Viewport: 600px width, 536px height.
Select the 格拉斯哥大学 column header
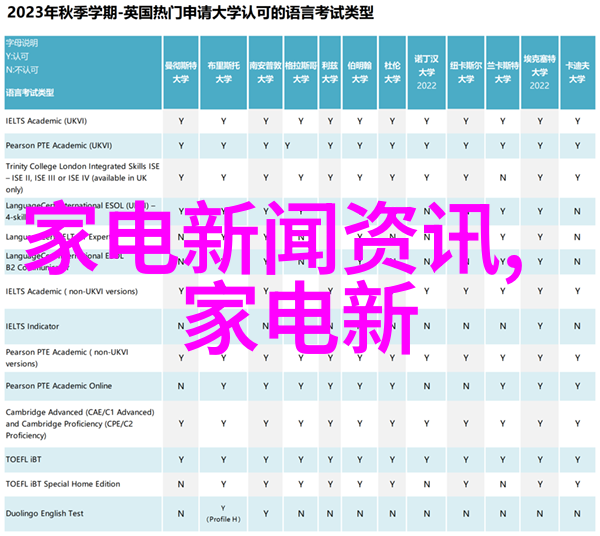pos(301,72)
